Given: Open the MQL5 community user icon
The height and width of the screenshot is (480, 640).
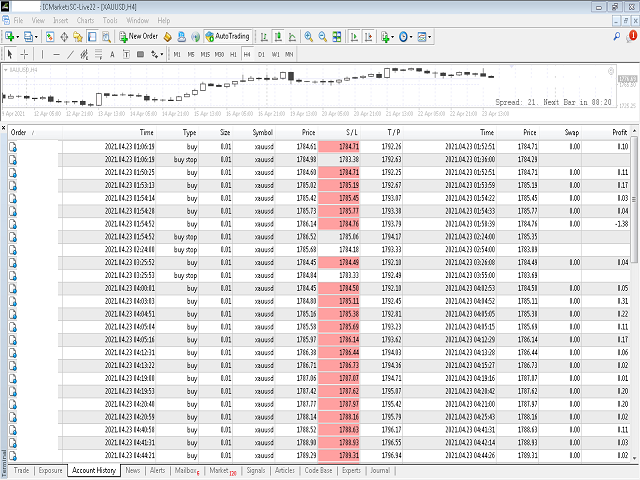Looking at the screenshot, I should click(x=182, y=37).
